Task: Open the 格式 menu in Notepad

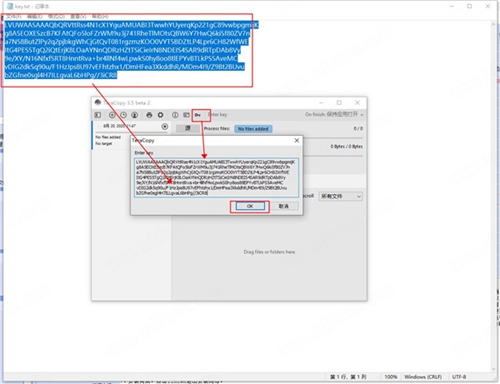Action: click(56, 16)
